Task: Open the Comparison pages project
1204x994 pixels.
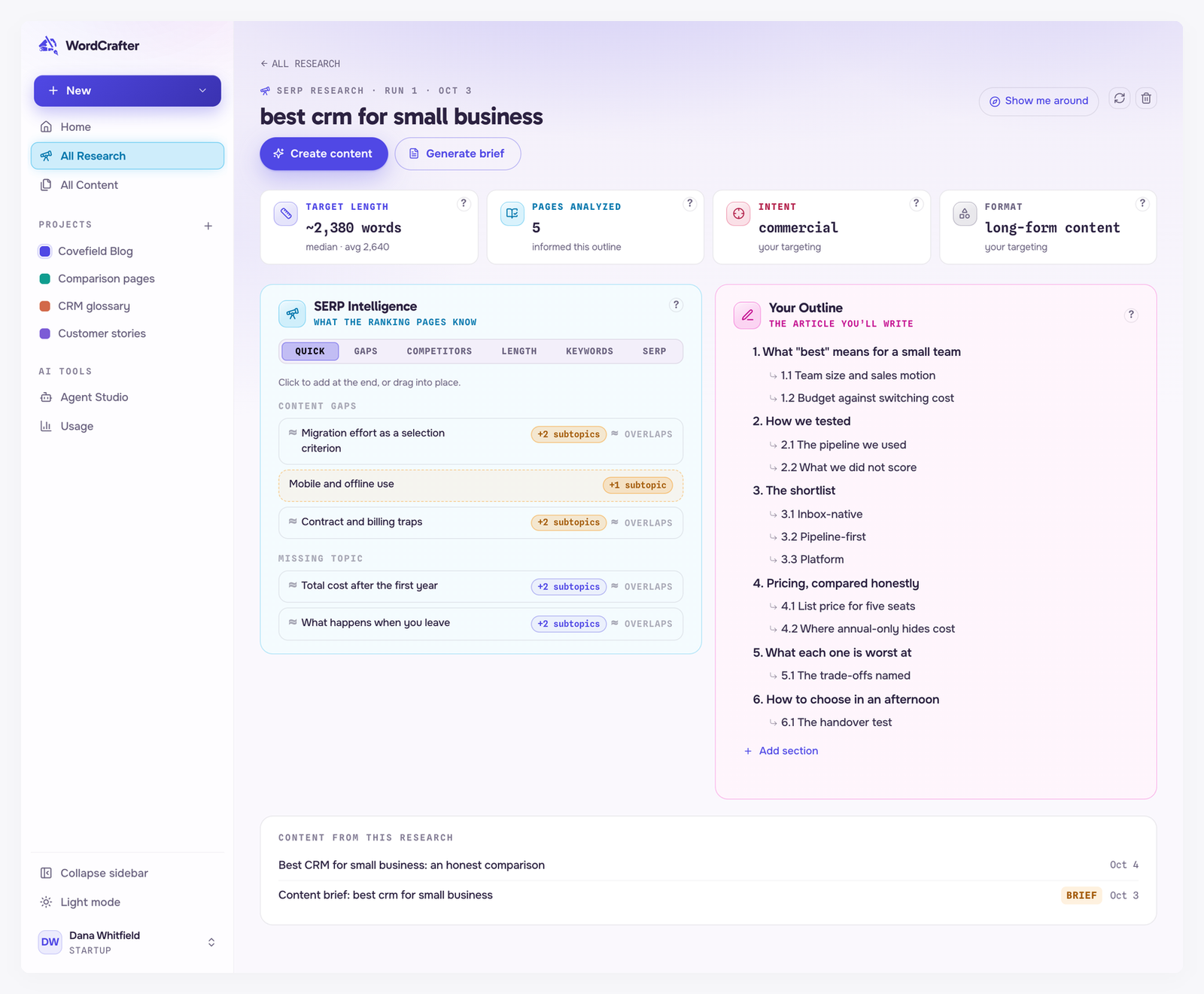Action: [127, 278]
